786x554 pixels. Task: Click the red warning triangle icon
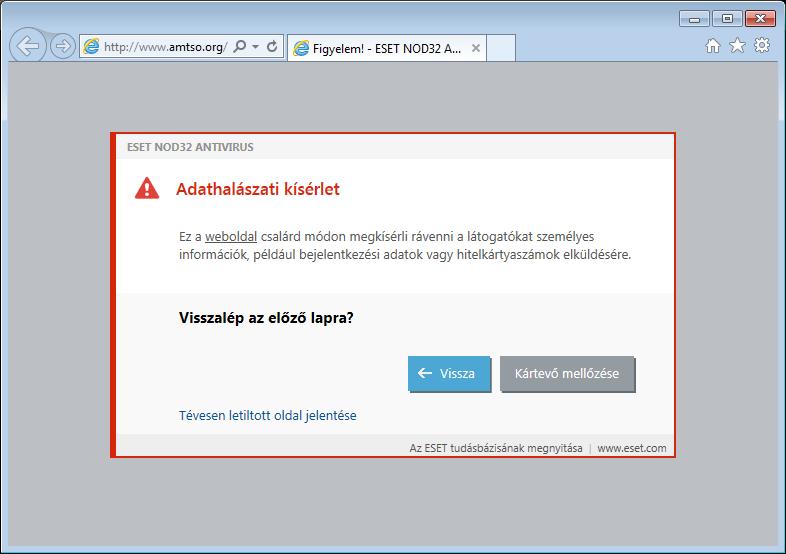click(x=147, y=189)
